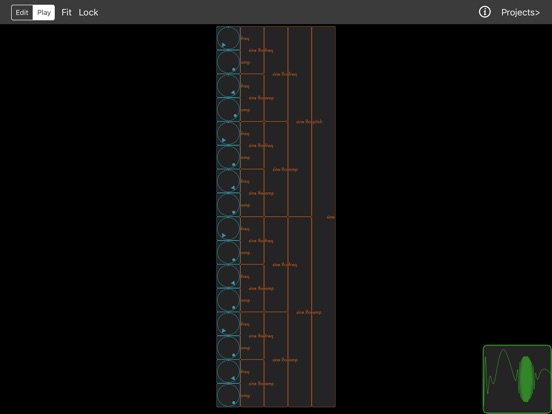Open the Projects> panel
Viewport: 552px width, 414px height.
pyautogui.click(x=520, y=12)
